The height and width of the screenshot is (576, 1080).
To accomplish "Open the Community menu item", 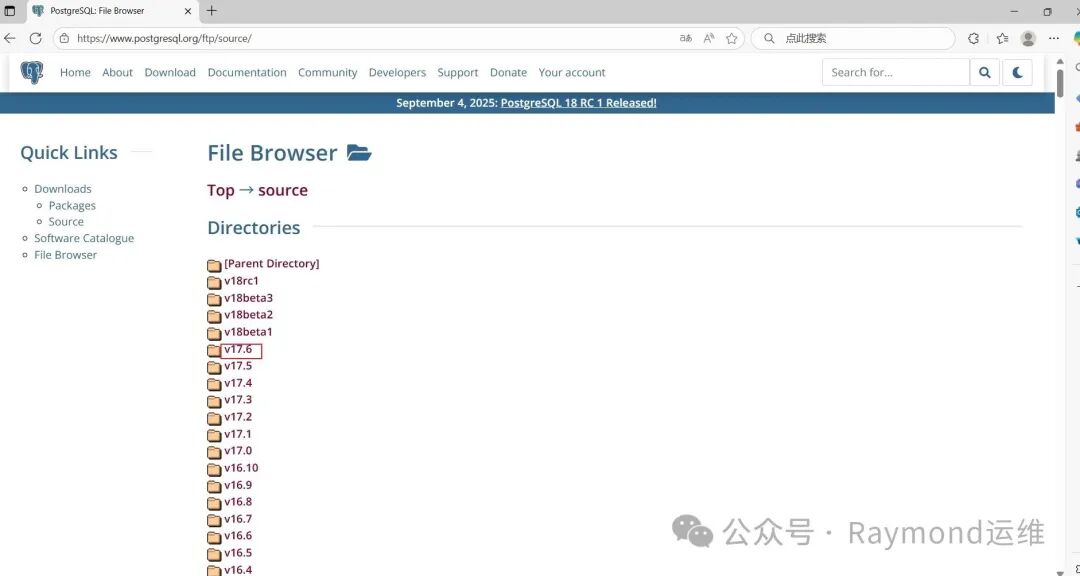I will click(x=328, y=72).
